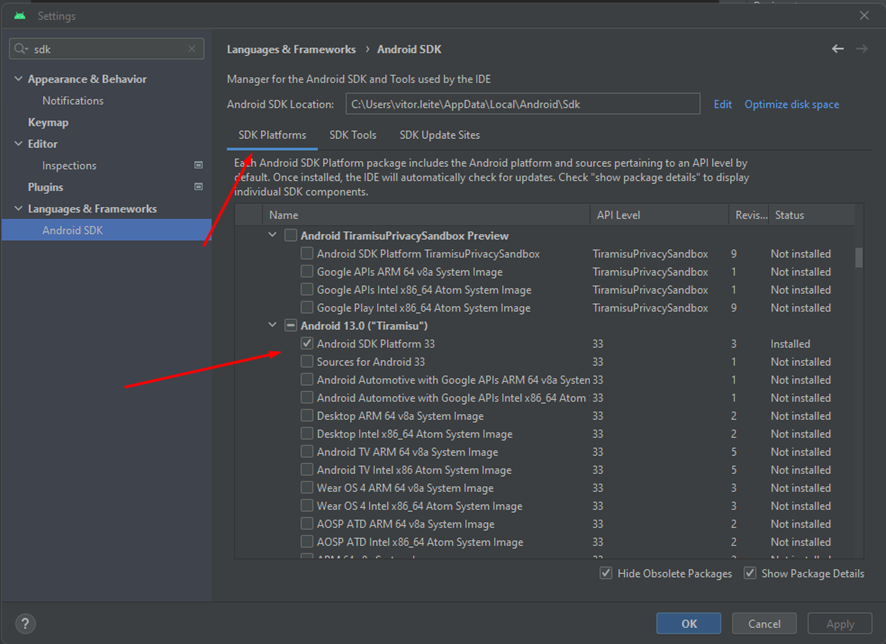Click the back navigation arrow

[x=838, y=49]
